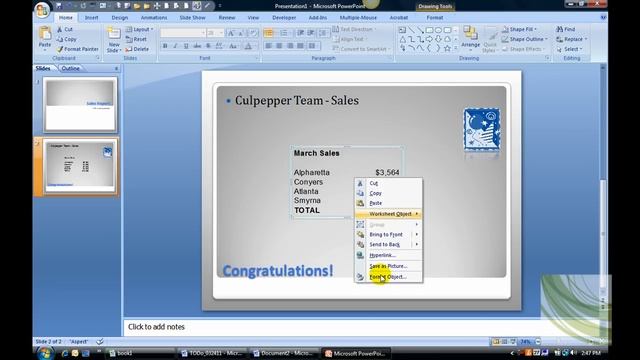The width and height of the screenshot is (640, 360).
Task: Switch to the Design ribbon tab
Action: [x=120, y=18]
